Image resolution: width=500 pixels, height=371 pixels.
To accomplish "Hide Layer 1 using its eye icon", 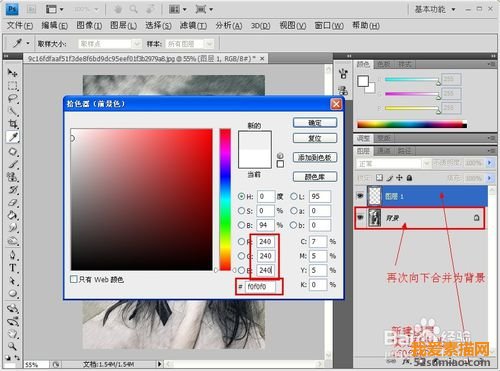I will click(x=360, y=196).
